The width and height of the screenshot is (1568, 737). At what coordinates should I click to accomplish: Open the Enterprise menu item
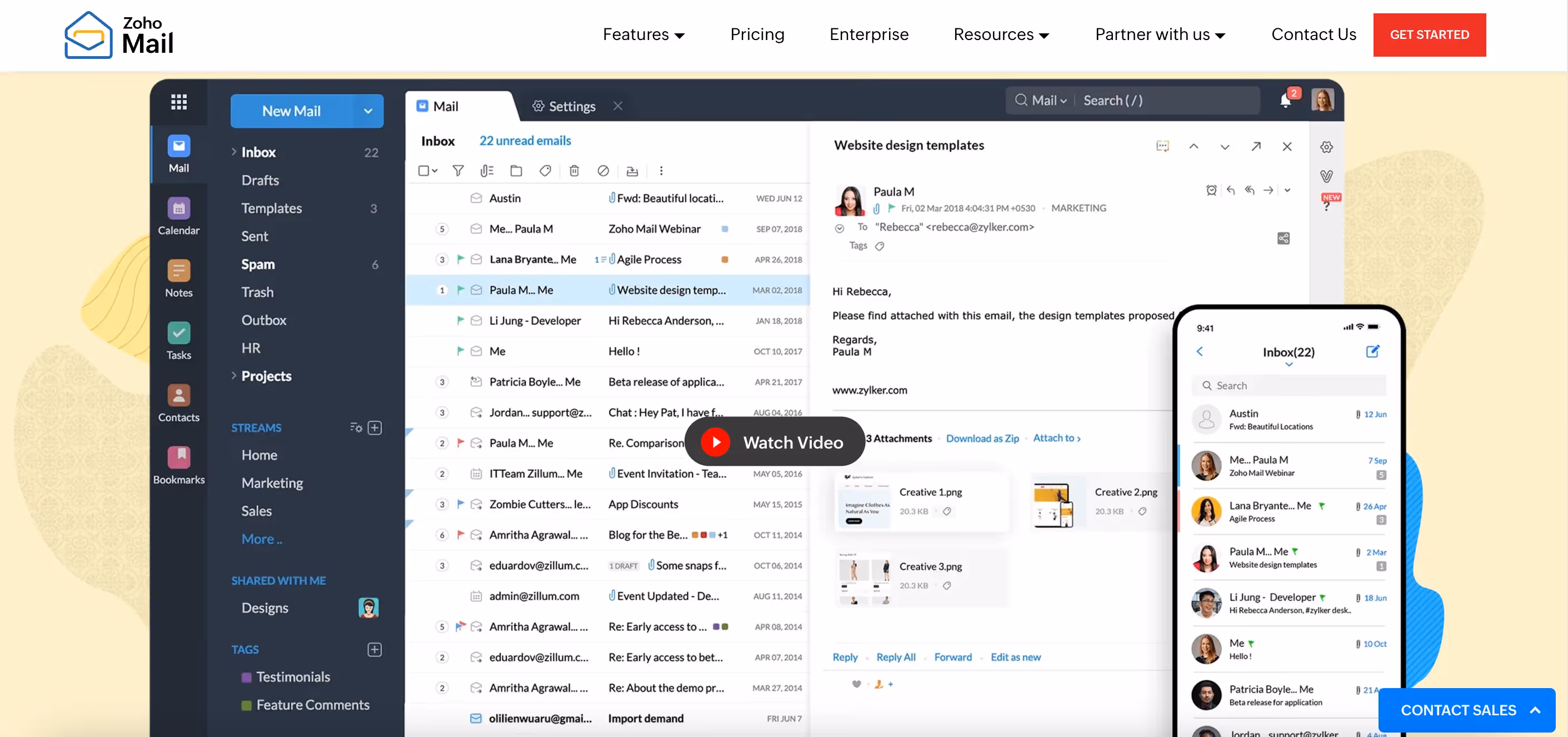pos(868,34)
